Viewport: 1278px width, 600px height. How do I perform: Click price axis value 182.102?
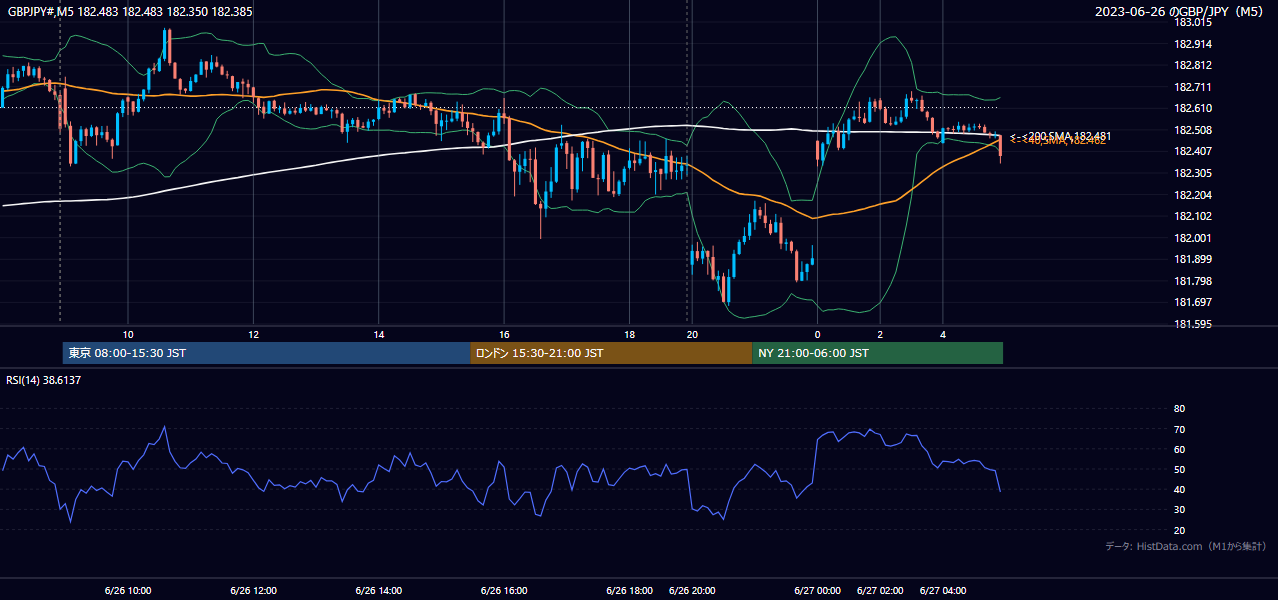pos(1193,216)
